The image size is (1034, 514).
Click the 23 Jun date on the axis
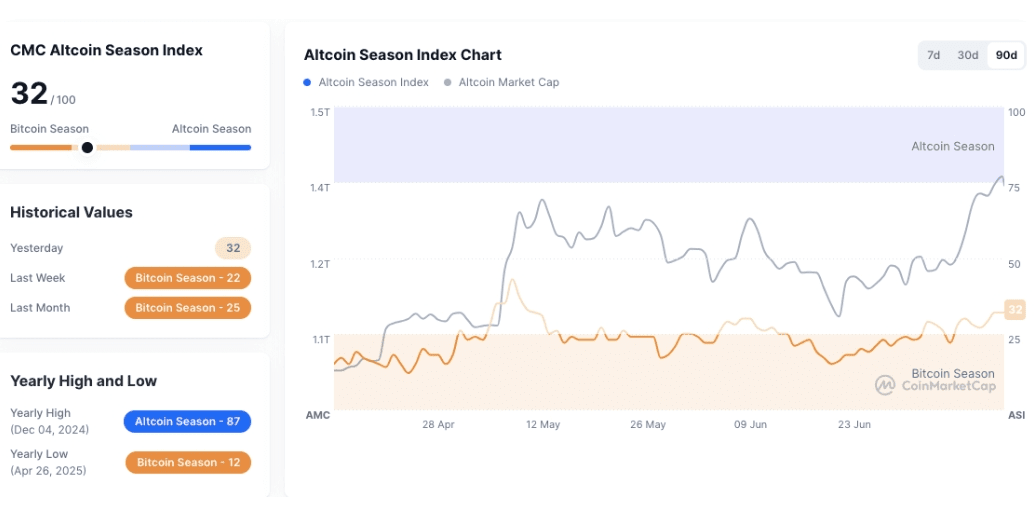point(854,425)
